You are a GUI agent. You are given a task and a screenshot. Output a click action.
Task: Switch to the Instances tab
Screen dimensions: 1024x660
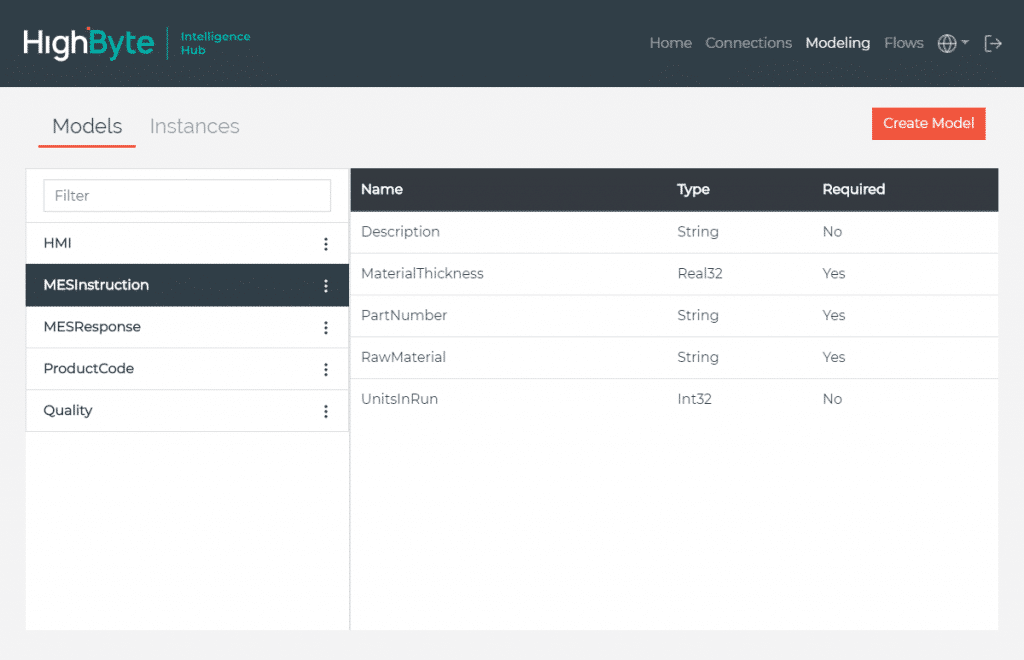194,126
